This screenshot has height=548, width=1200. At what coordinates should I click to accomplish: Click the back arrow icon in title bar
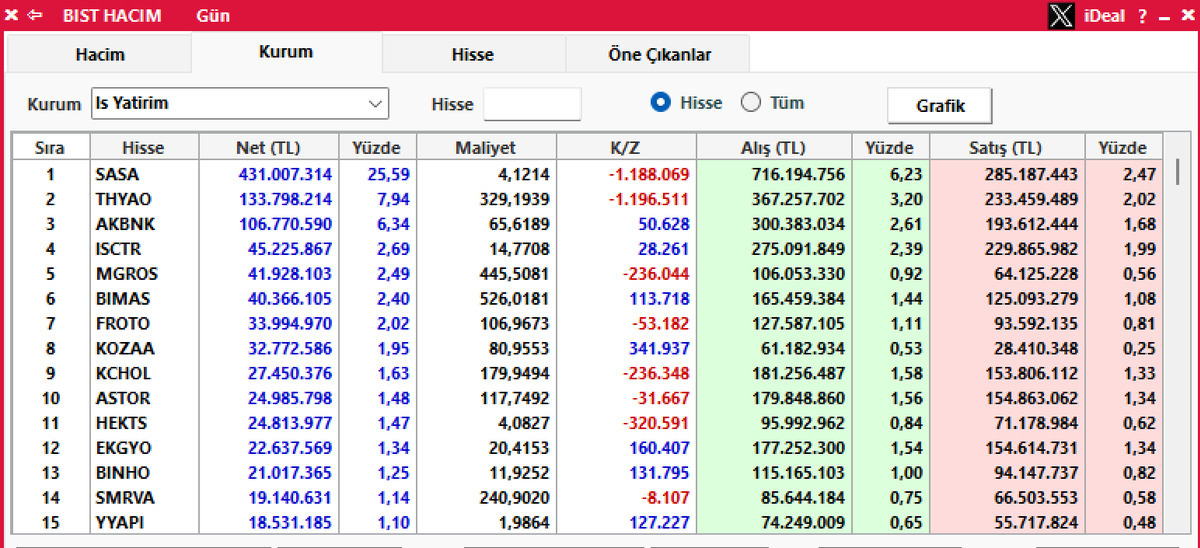pos(35,15)
